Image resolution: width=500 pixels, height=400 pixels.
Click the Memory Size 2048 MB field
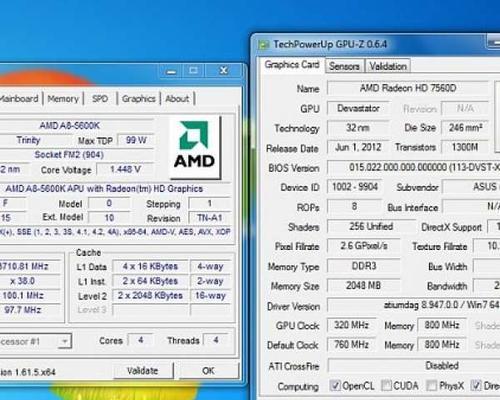click(364, 285)
